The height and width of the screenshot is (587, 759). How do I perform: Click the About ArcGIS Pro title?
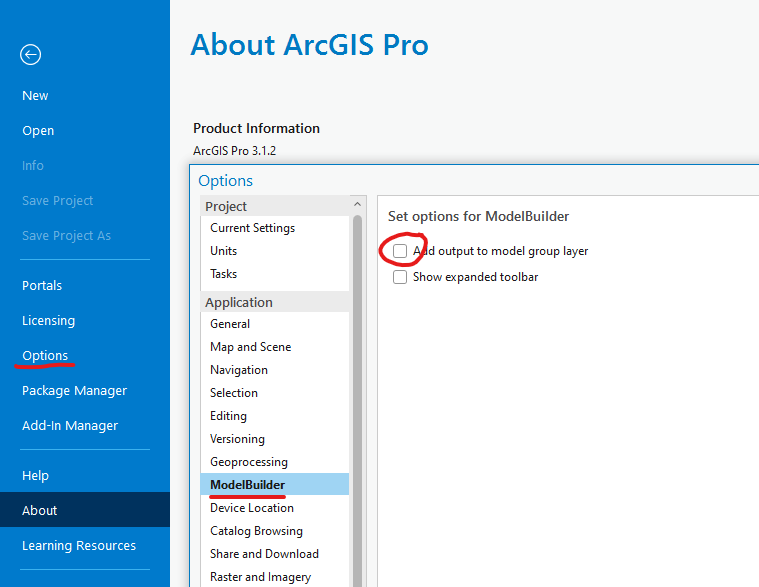pyautogui.click(x=309, y=45)
